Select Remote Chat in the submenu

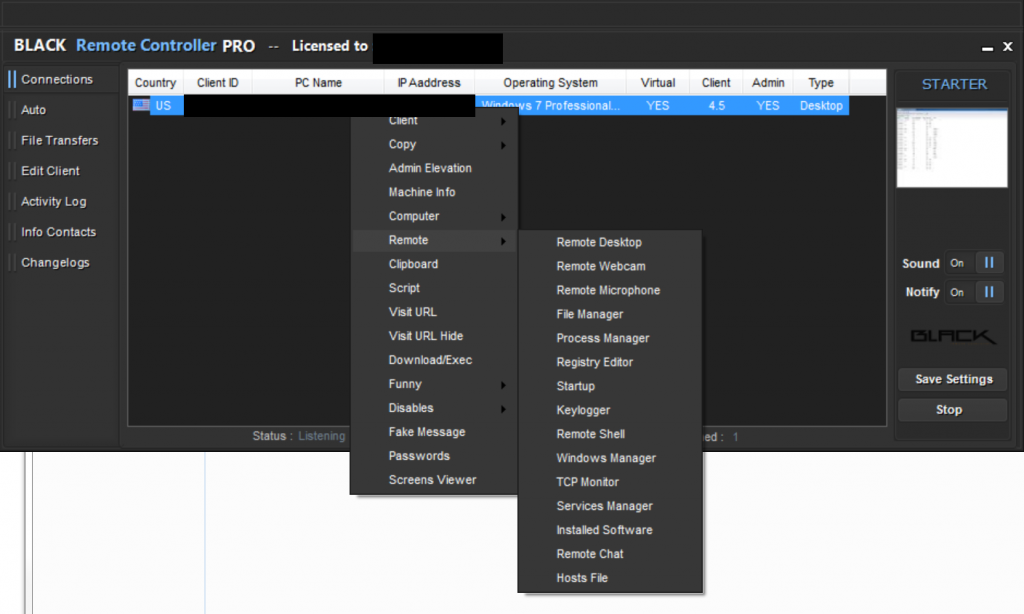(610, 554)
